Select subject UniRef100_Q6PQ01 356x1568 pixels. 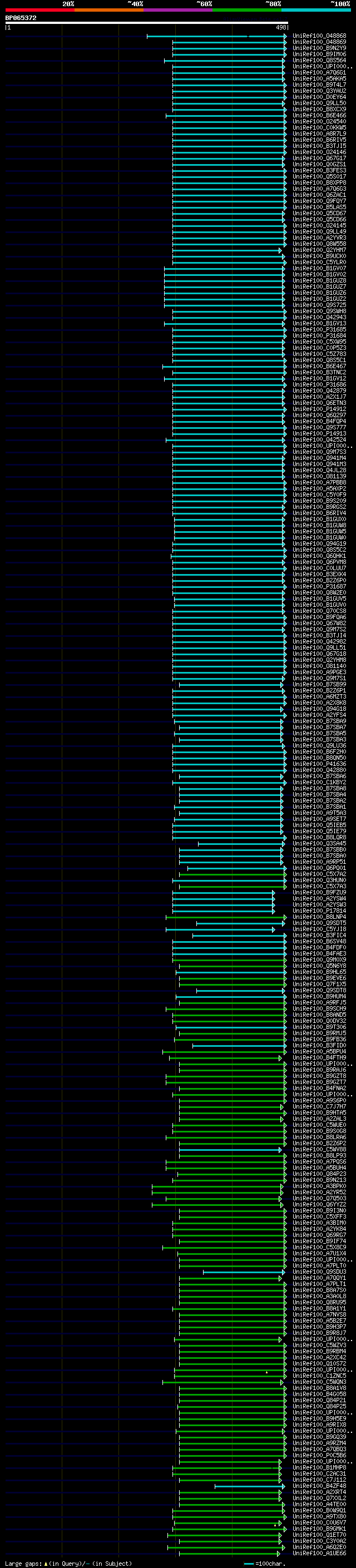(319, 868)
